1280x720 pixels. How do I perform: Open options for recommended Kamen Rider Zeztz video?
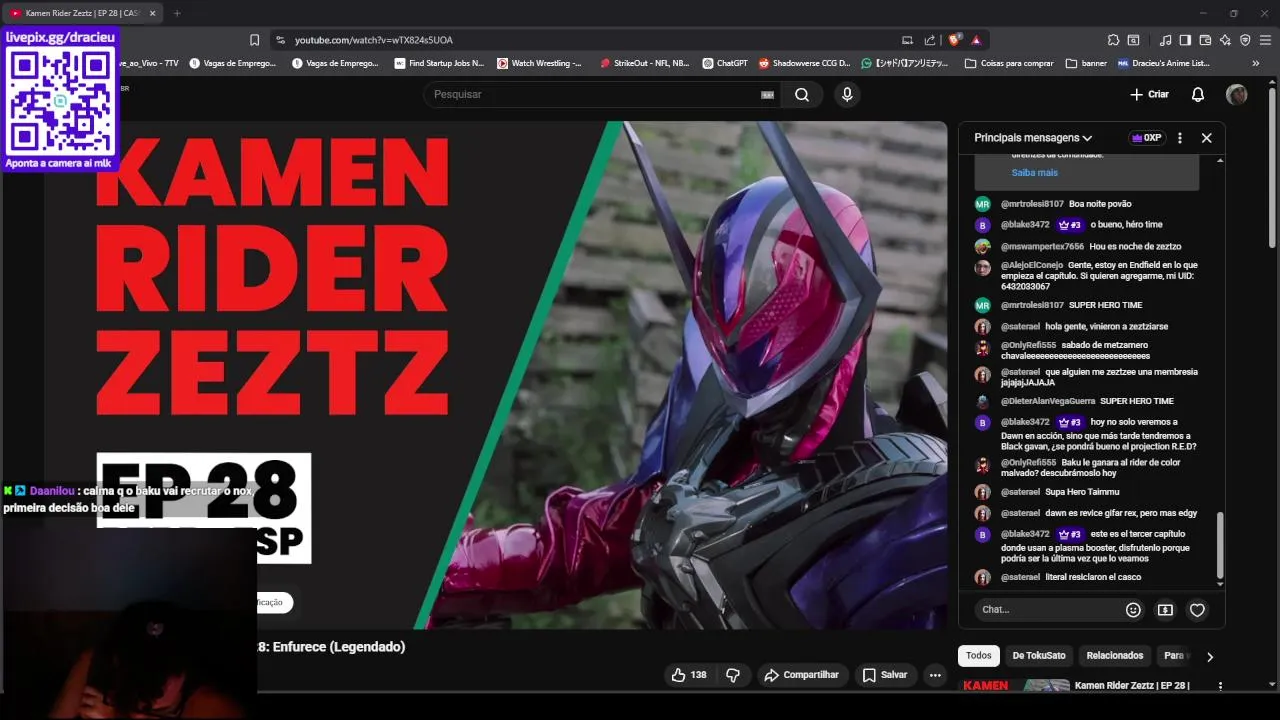(1220, 686)
